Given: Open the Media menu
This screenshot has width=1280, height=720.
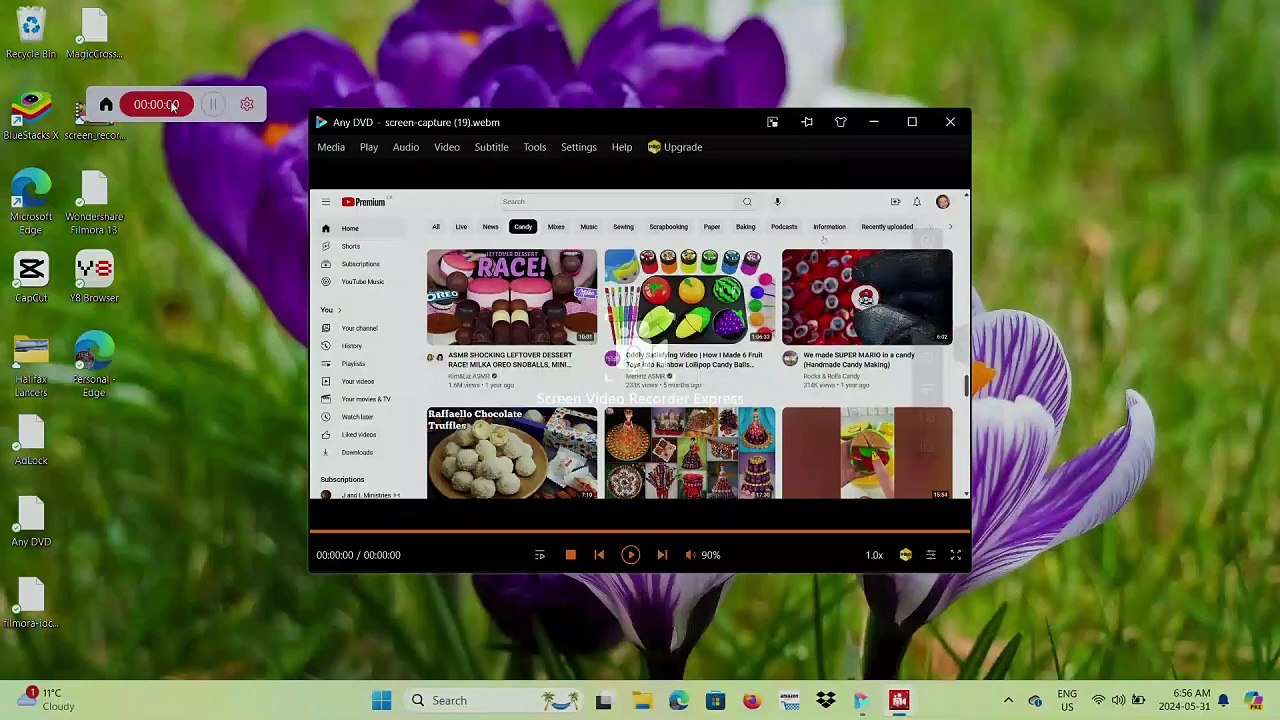Looking at the screenshot, I should [x=331, y=147].
